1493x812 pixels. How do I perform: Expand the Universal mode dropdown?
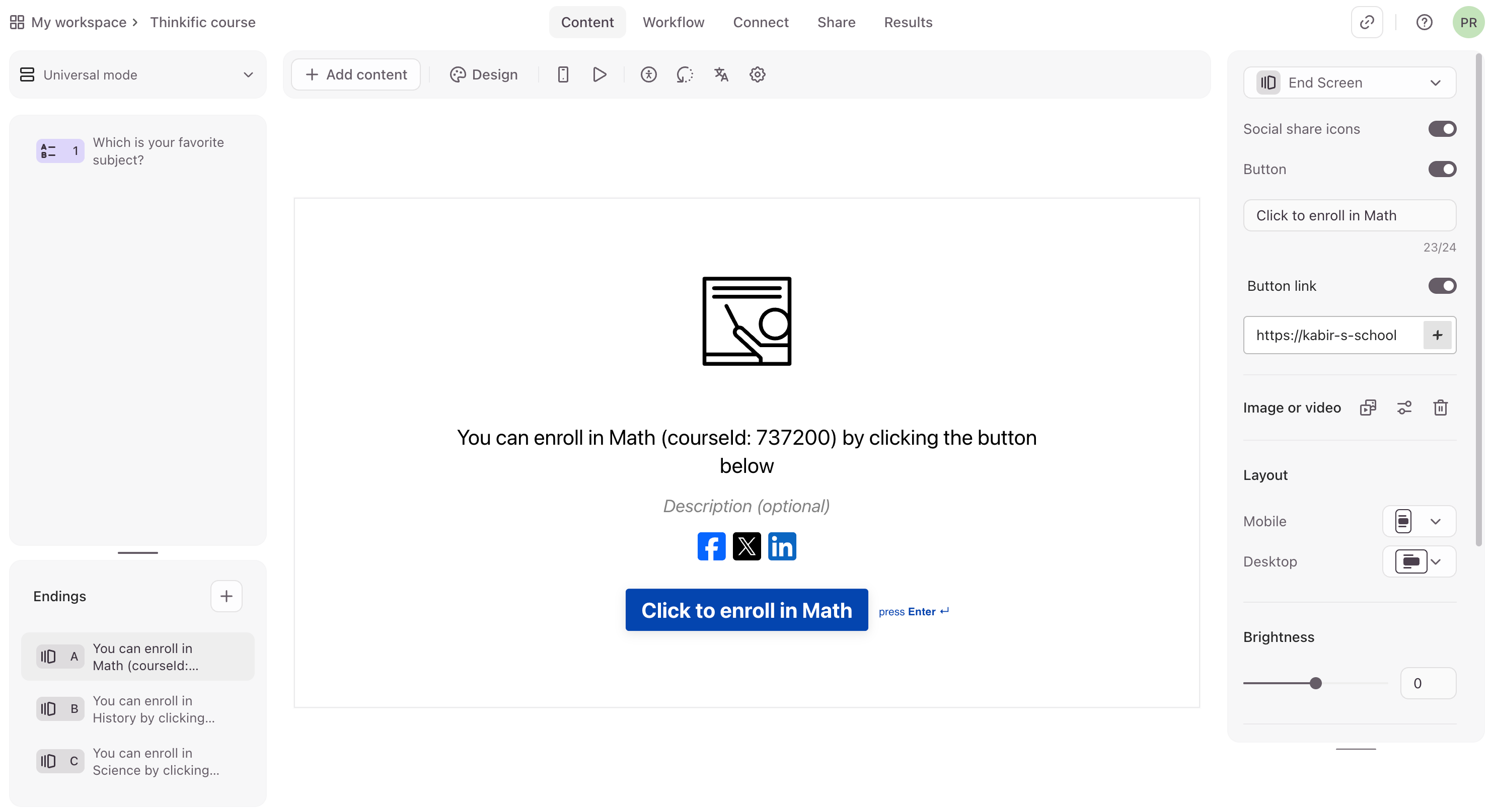(x=138, y=75)
